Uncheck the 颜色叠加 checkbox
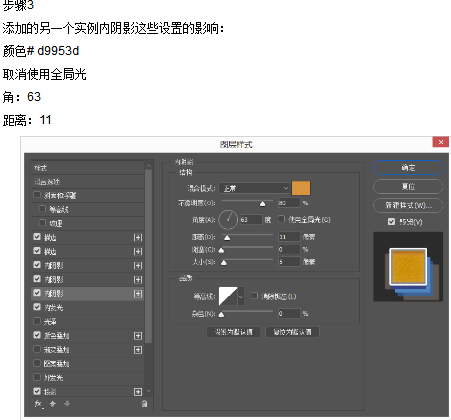451x420 pixels. pyautogui.click(x=37, y=335)
